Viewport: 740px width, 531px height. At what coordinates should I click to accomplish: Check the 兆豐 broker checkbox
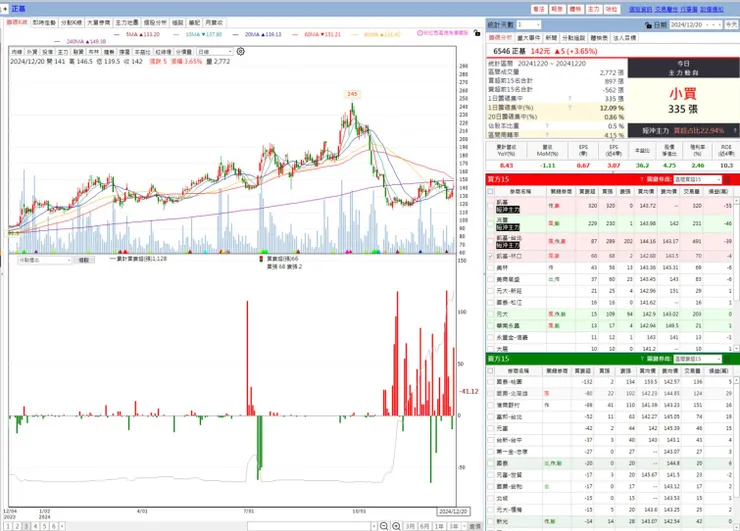[x=491, y=223]
